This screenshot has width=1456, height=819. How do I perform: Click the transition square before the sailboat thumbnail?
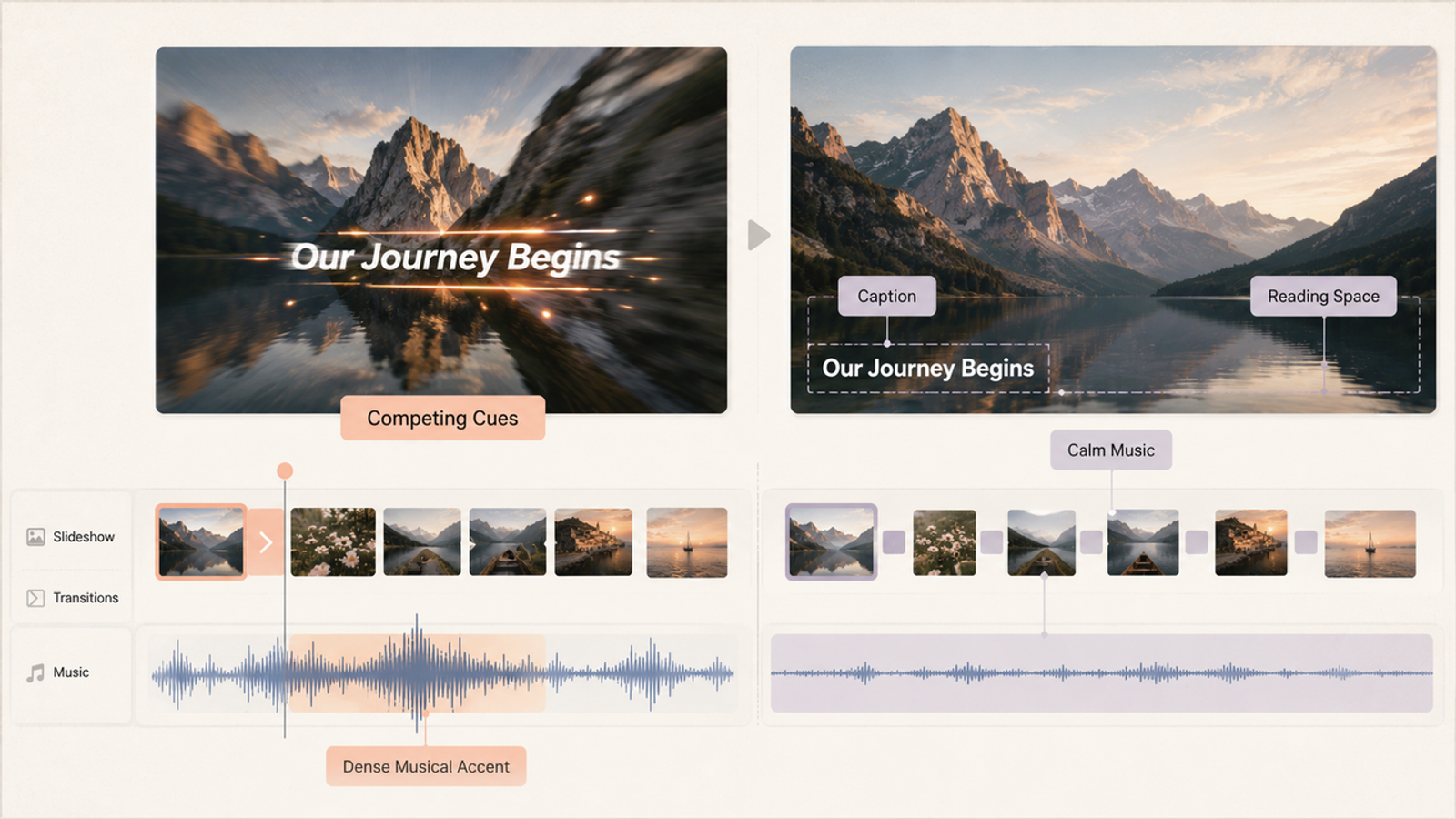(1306, 542)
